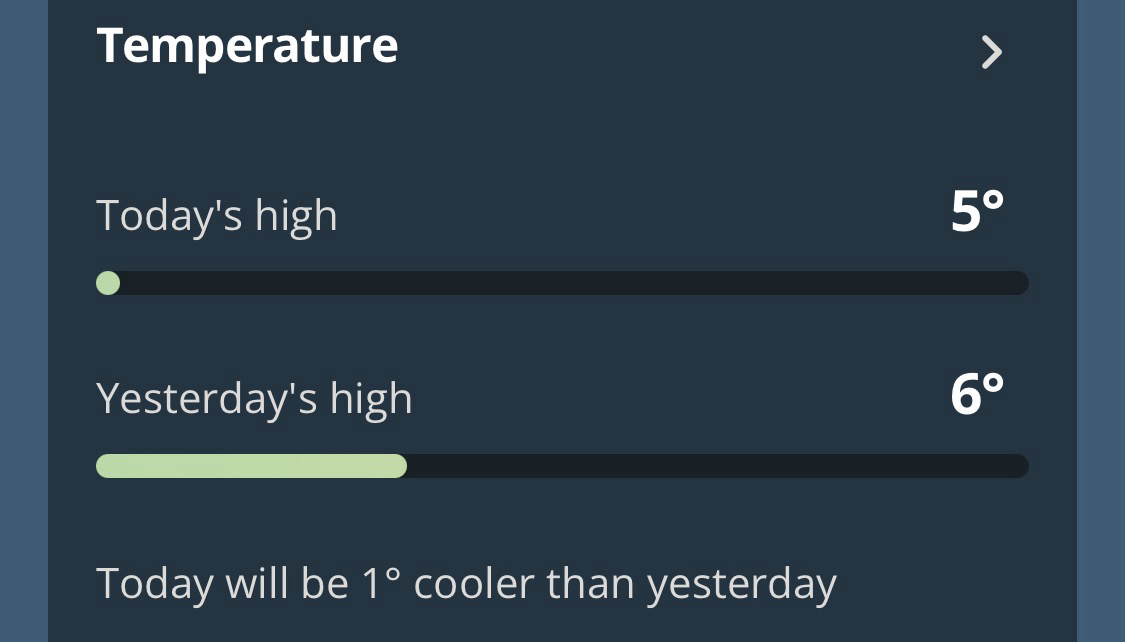Click the green dot on Today's bar
Viewport: 1125px width, 642px height.
click(x=108, y=284)
